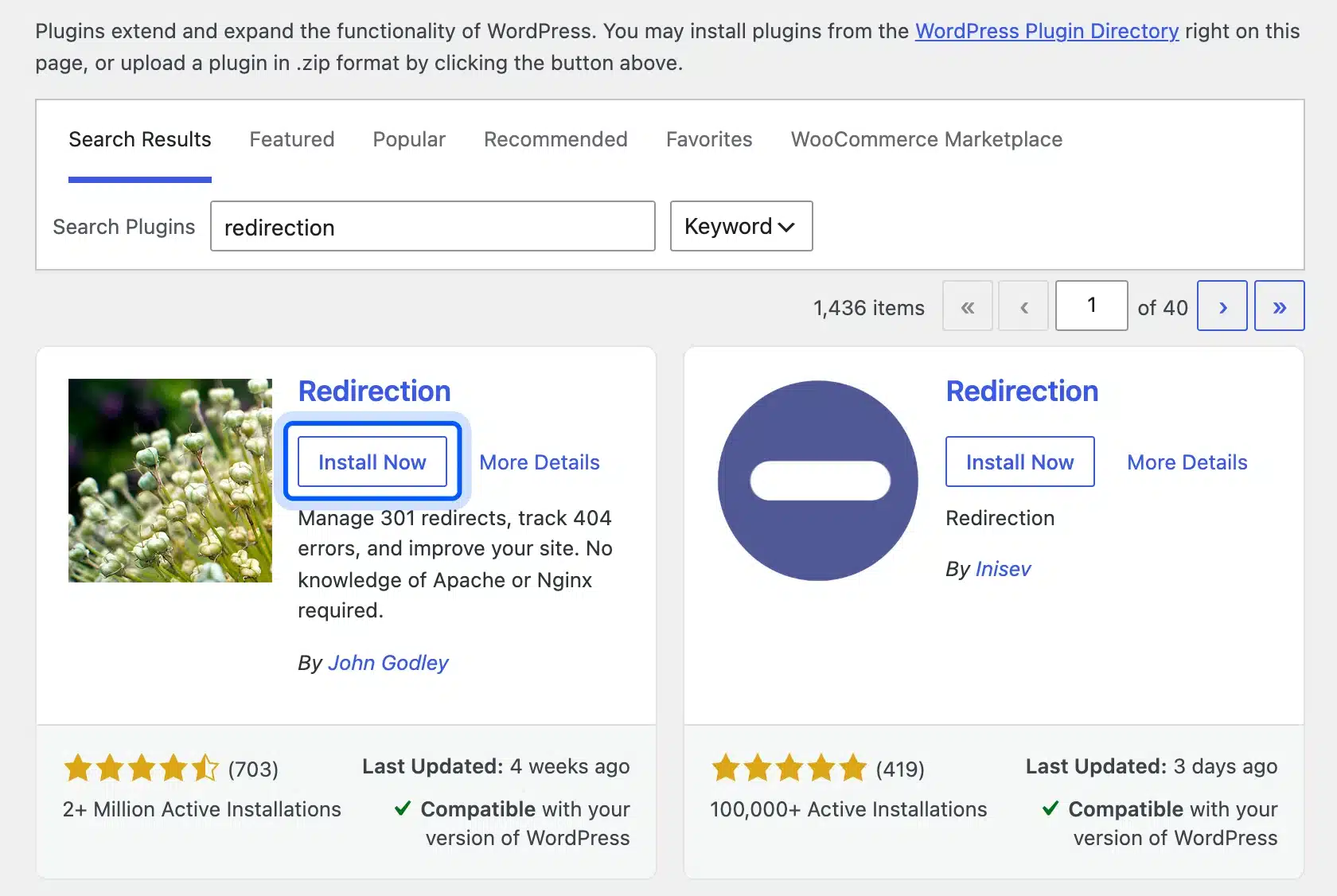Show the Favorites tab

(x=709, y=139)
